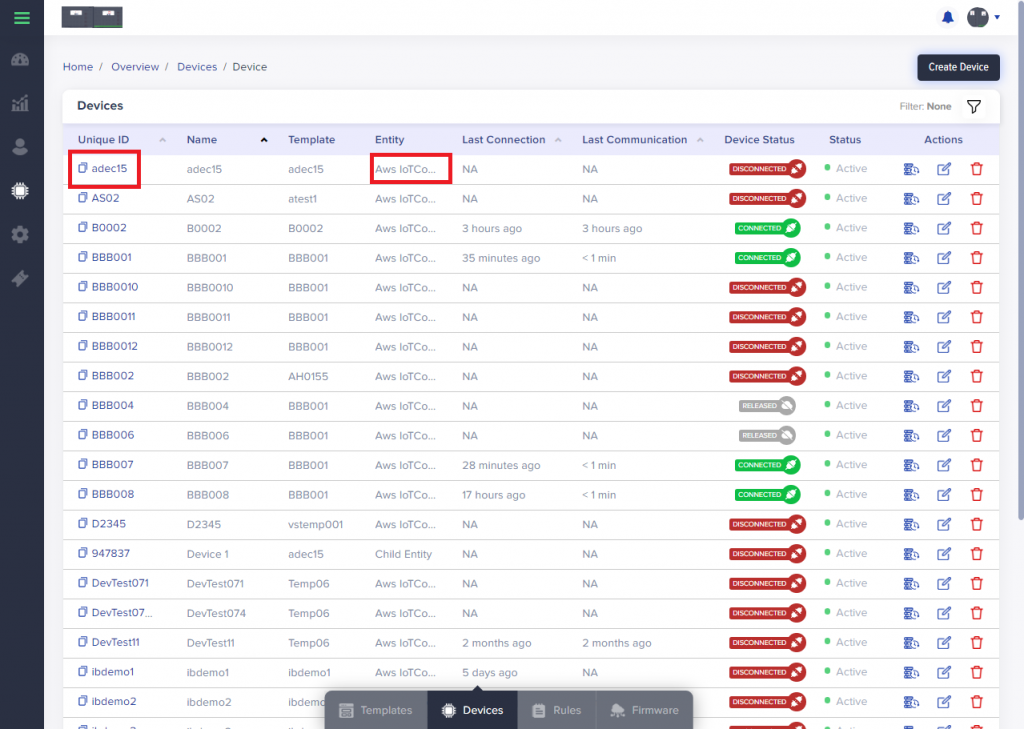View device history icon for BBB001
This screenshot has height=729, width=1024.
click(x=911, y=257)
